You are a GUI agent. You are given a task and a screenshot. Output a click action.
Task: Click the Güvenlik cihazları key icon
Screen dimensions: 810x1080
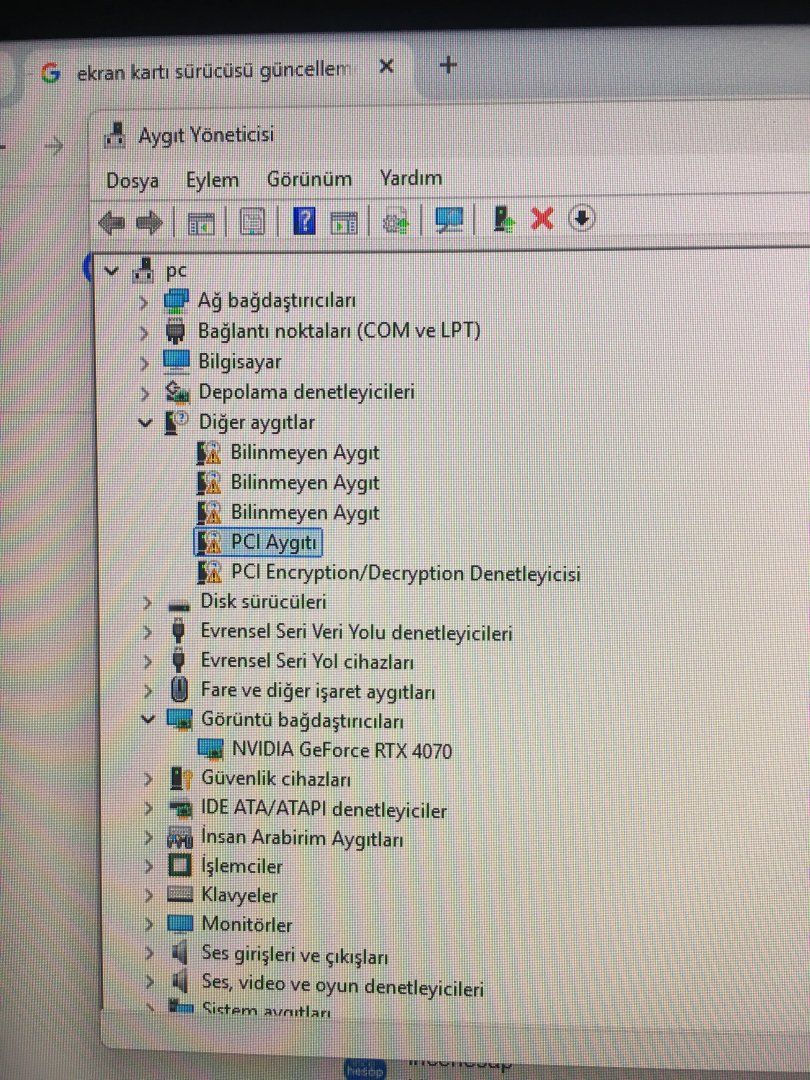point(180,779)
